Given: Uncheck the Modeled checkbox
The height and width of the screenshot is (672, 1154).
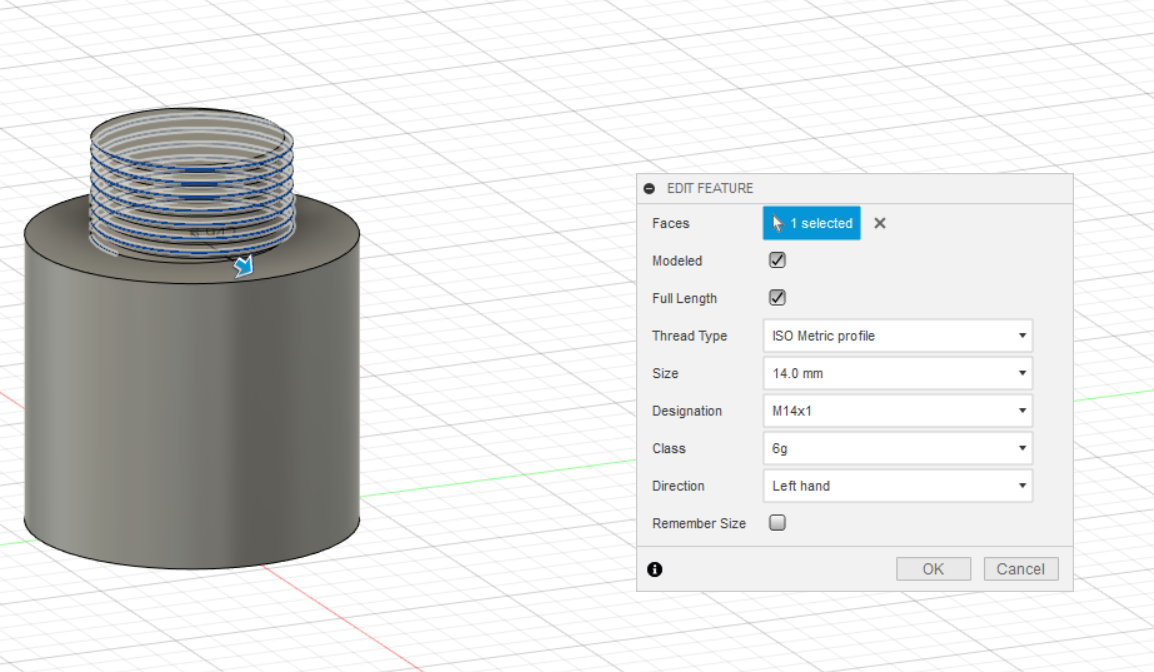Looking at the screenshot, I should pos(777,260).
